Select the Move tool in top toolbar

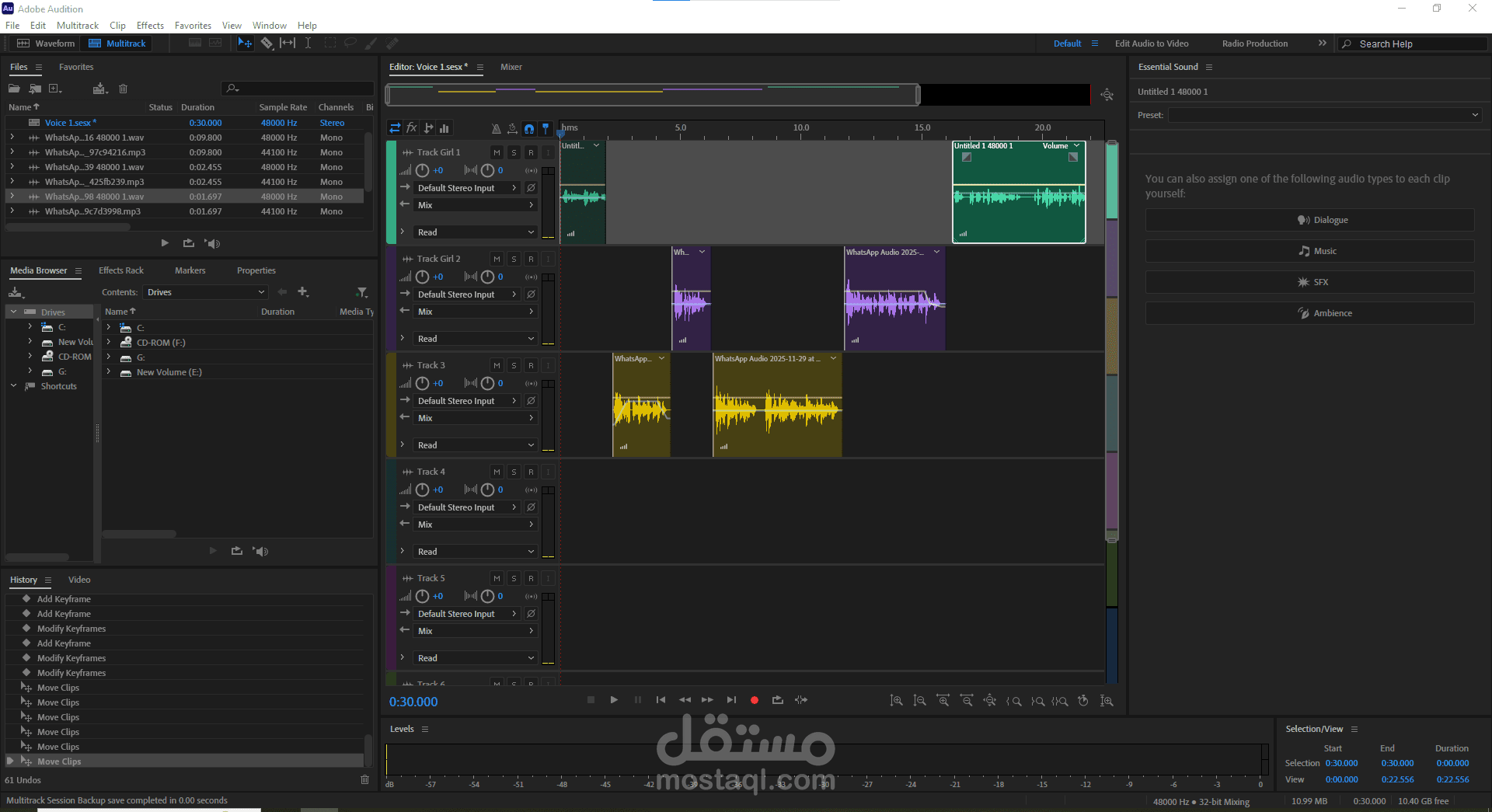click(x=245, y=44)
